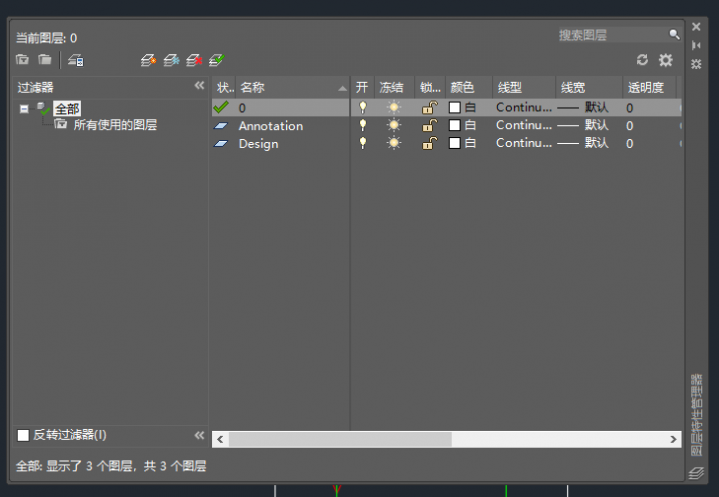Open the palette properties icon on side bar
This screenshot has height=497, width=719.
(696, 64)
